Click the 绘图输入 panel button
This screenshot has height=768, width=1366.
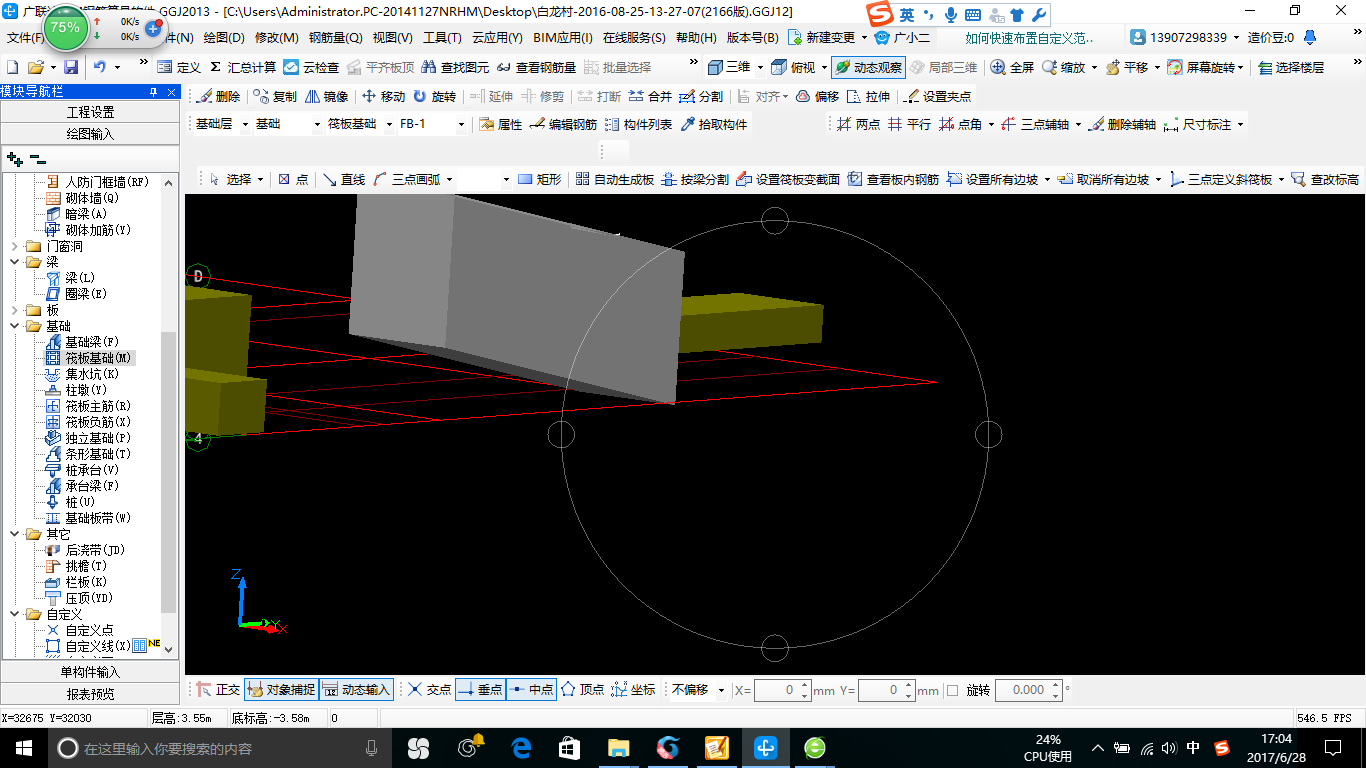(90, 133)
